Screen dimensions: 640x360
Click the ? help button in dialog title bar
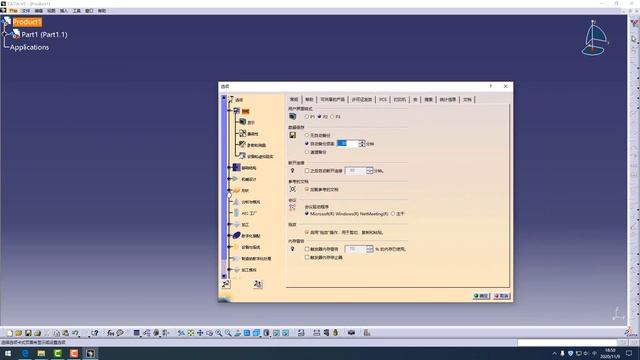point(491,87)
